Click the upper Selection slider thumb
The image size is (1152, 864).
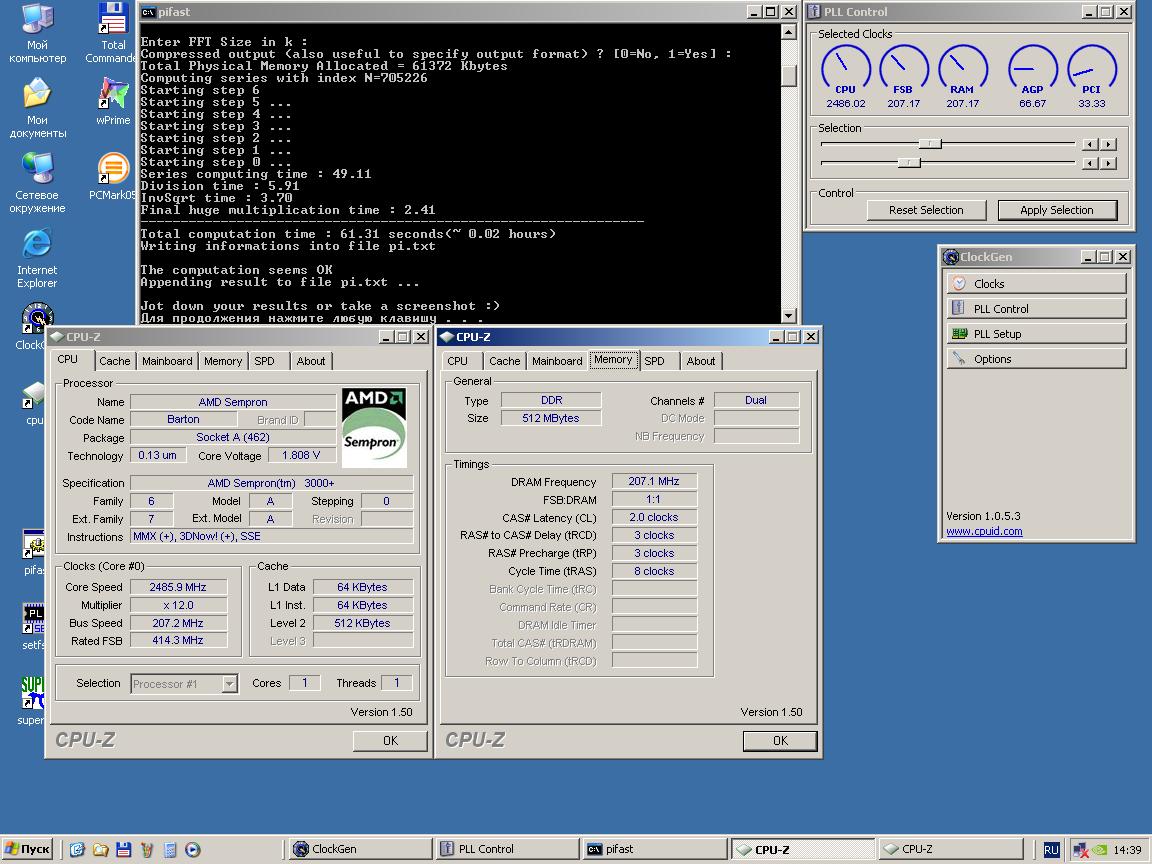(x=930, y=143)
